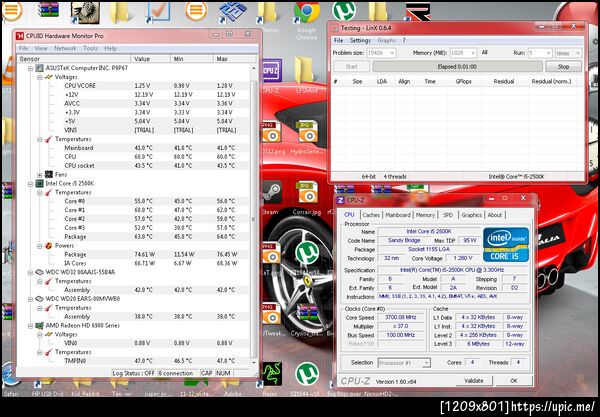Select the TMPIN0 temperature row
This screenshot has width=600, height=417.
coord(133,361)
